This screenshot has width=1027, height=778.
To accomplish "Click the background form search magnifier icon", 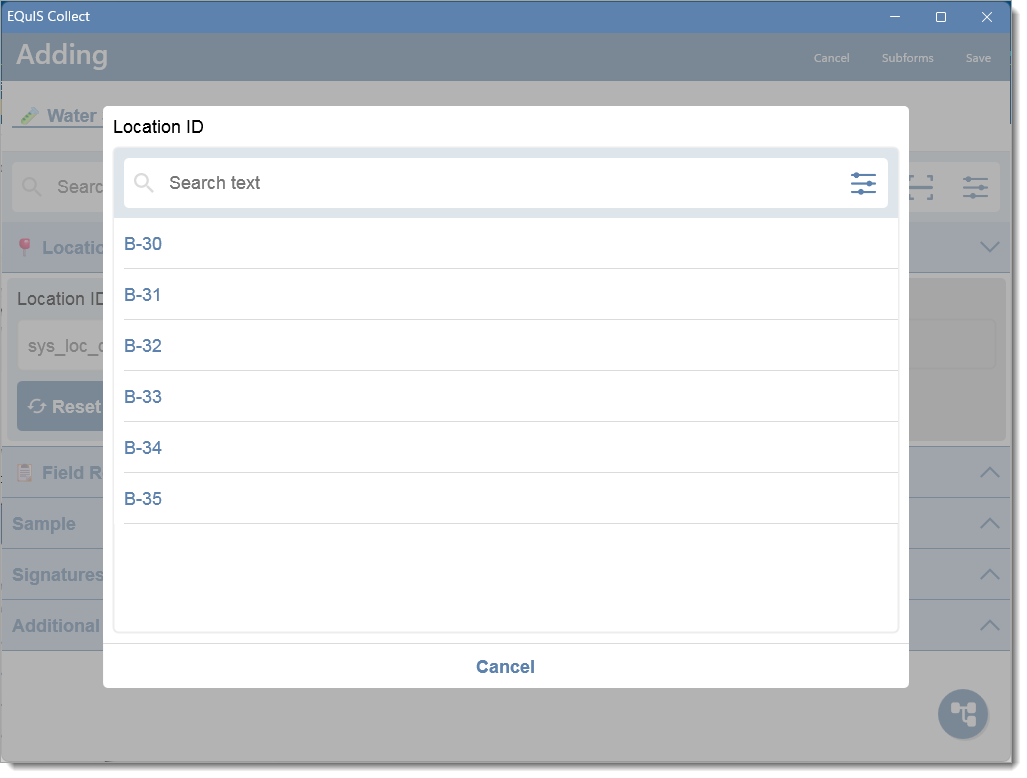I will tap(31, 187).
